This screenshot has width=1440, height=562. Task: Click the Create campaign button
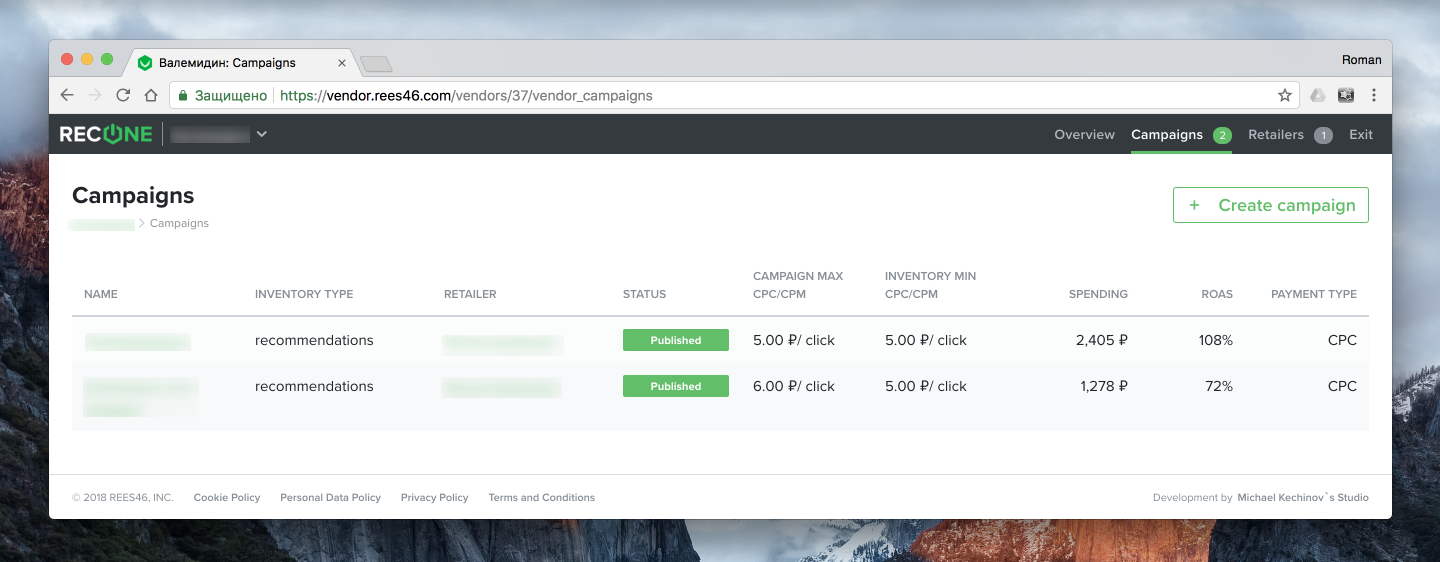click(1270, 205)
